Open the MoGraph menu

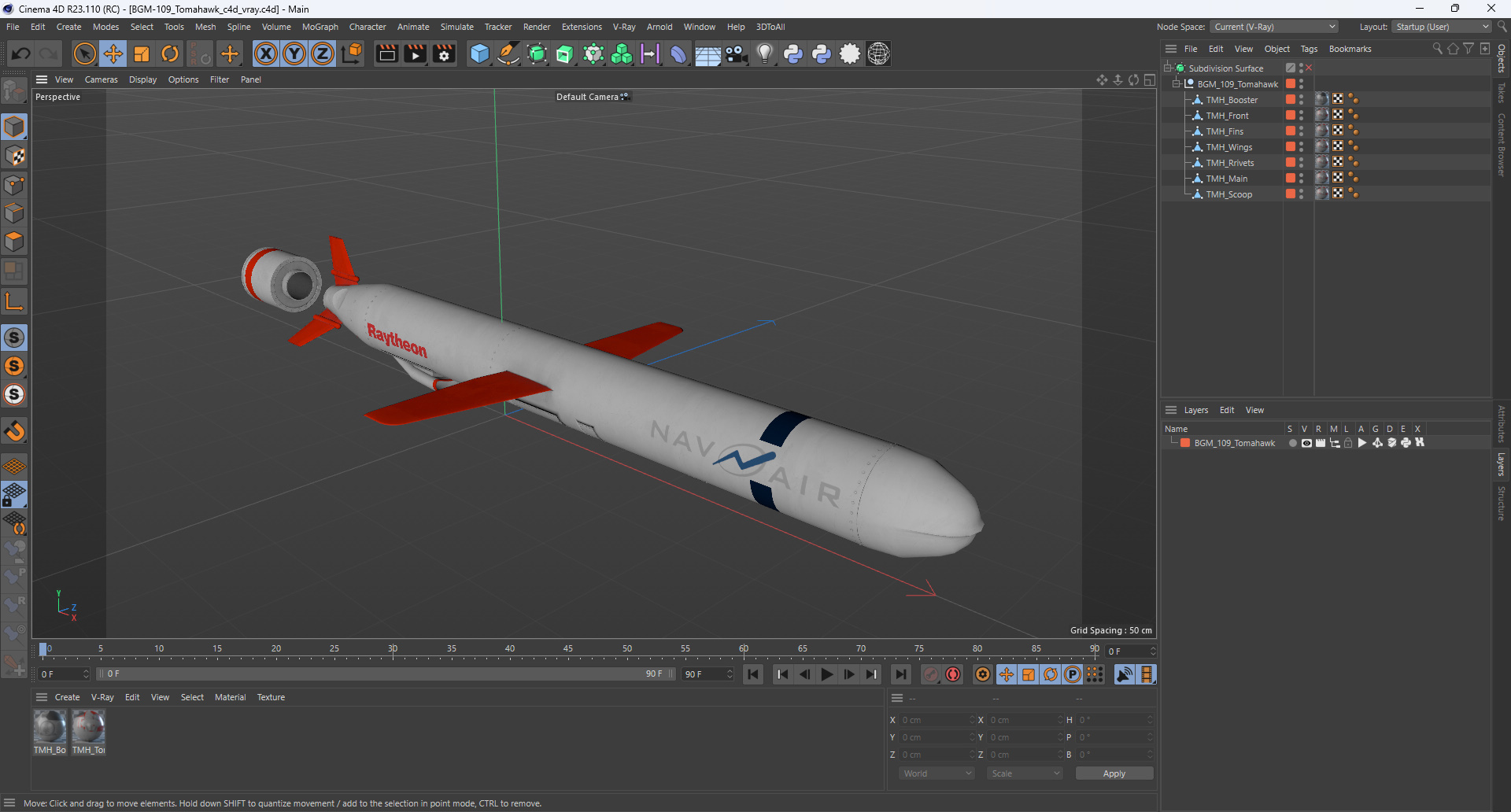point(320,27)
